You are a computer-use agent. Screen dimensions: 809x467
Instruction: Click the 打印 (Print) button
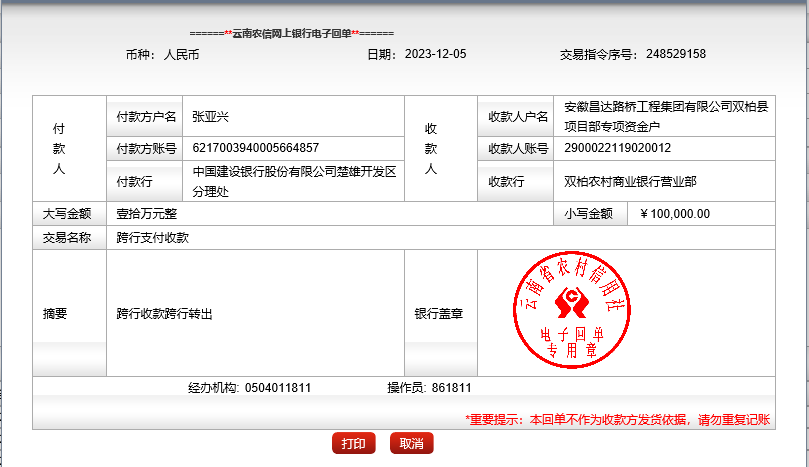(353, 444)
